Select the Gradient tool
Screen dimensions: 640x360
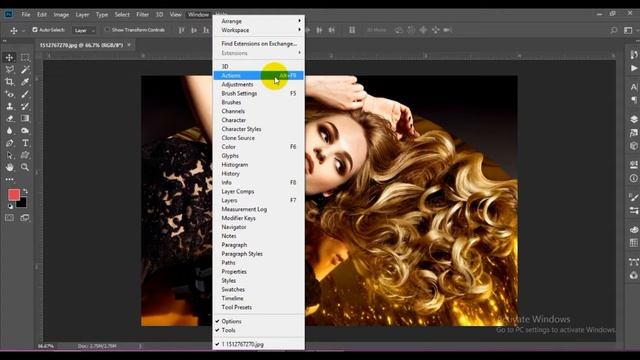point(25,118)
